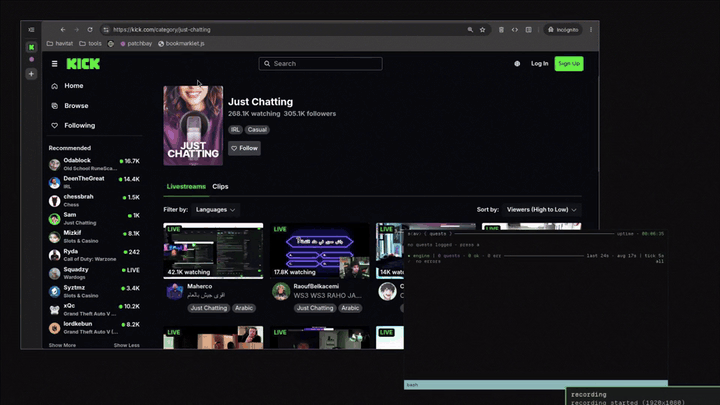Go back with browser back arrow
This screenshot has height=405, width=720.
click(63, 29)
